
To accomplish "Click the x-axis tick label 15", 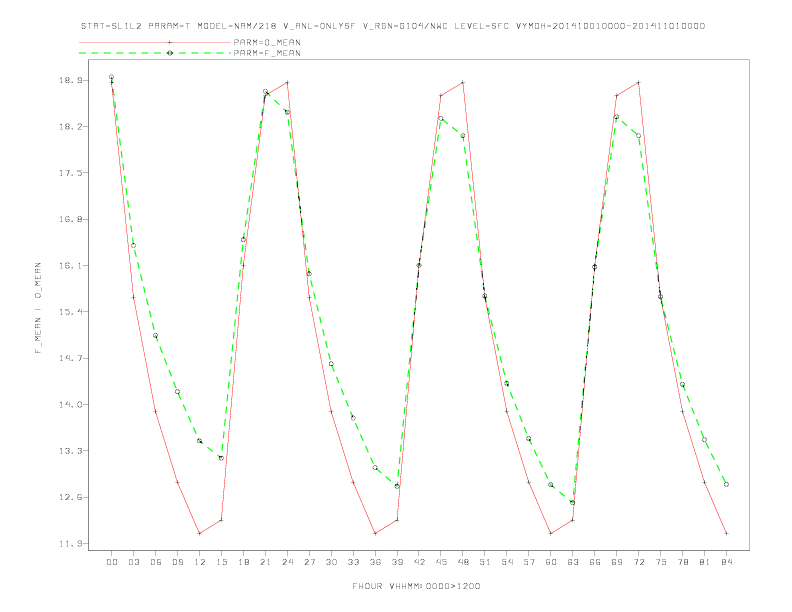I will pos(221,562).
